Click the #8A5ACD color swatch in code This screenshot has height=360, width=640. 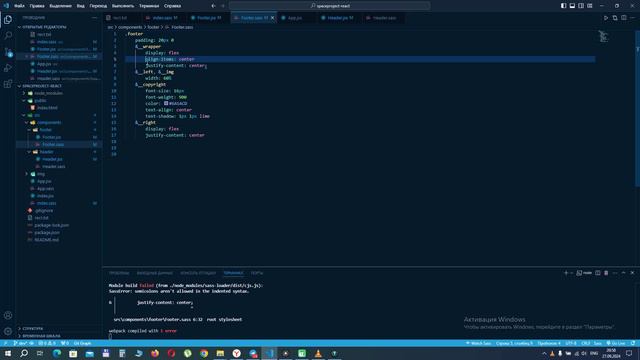tap(166, 103)
